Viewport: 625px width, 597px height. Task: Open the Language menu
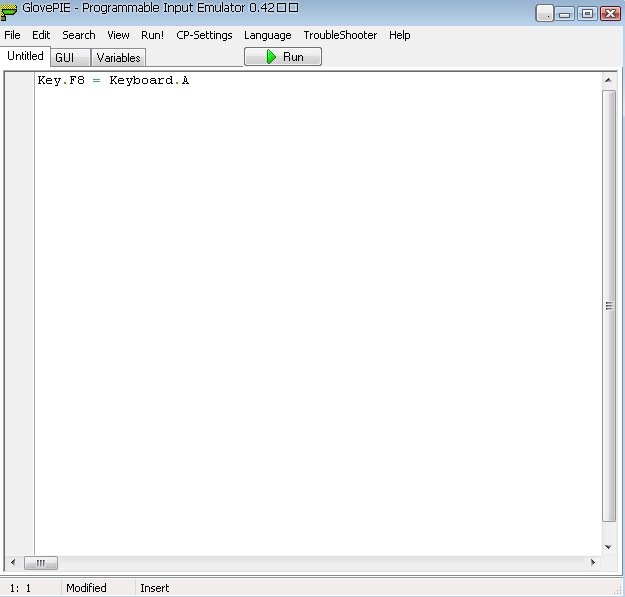click(x=267, y=35)
